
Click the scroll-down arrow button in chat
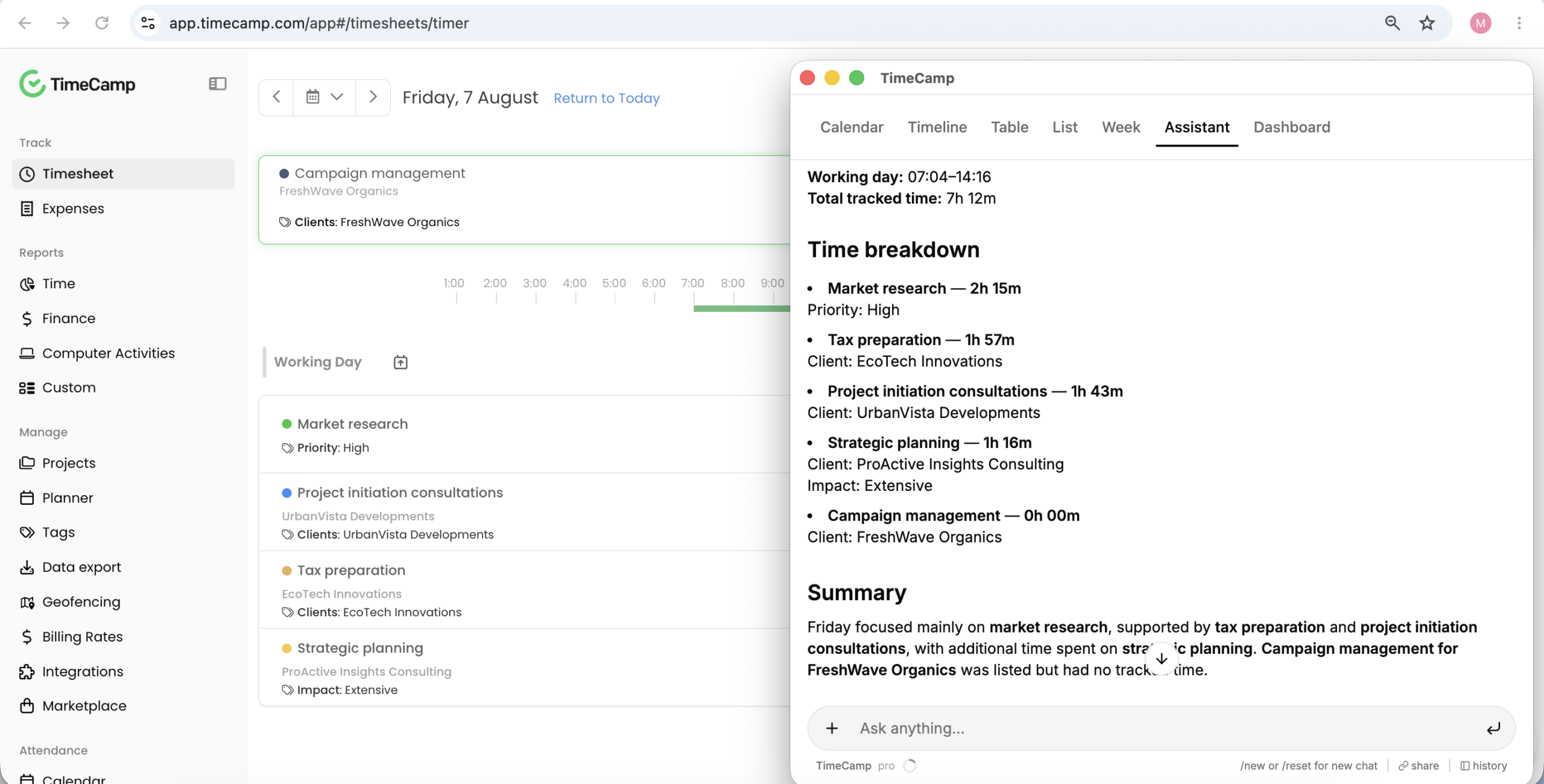click(1161, 659)
